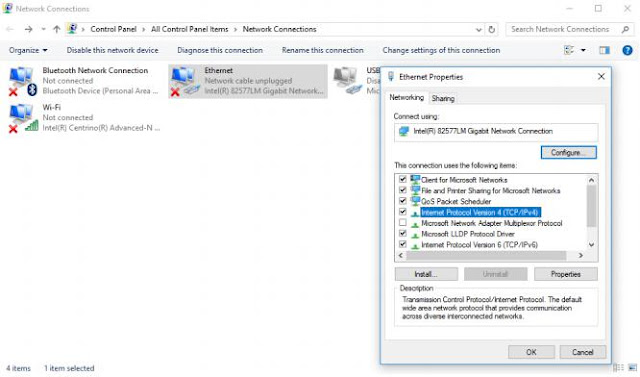
Task: Select the Ethernet adapter icon
Action: [185, 81]
